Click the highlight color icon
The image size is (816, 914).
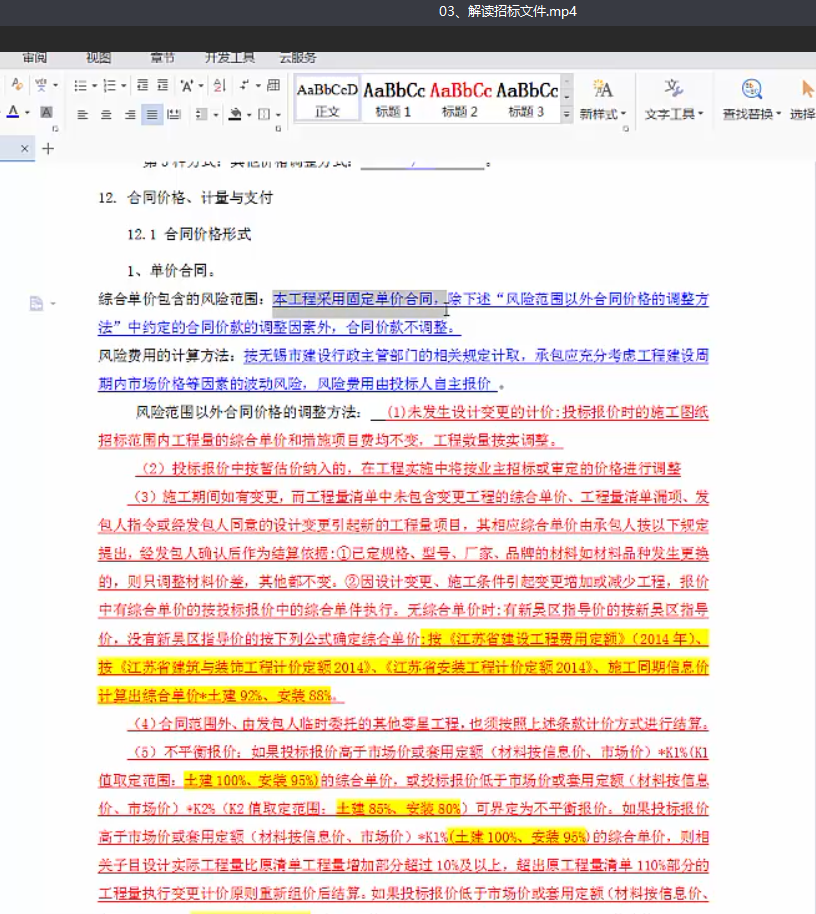[234, 111]
